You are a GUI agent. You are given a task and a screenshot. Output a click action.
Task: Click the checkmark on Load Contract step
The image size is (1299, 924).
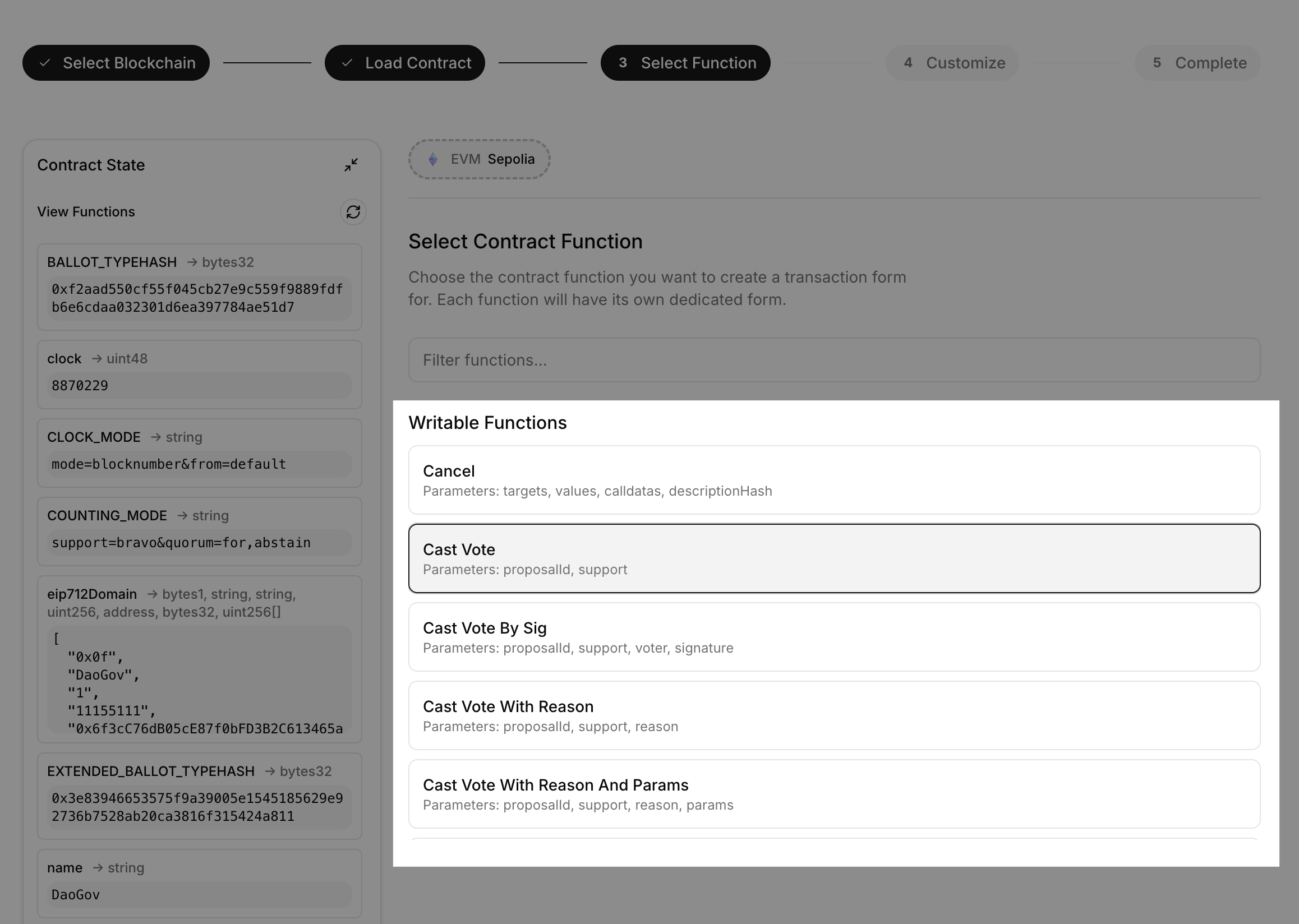click(x=347, y=63)
